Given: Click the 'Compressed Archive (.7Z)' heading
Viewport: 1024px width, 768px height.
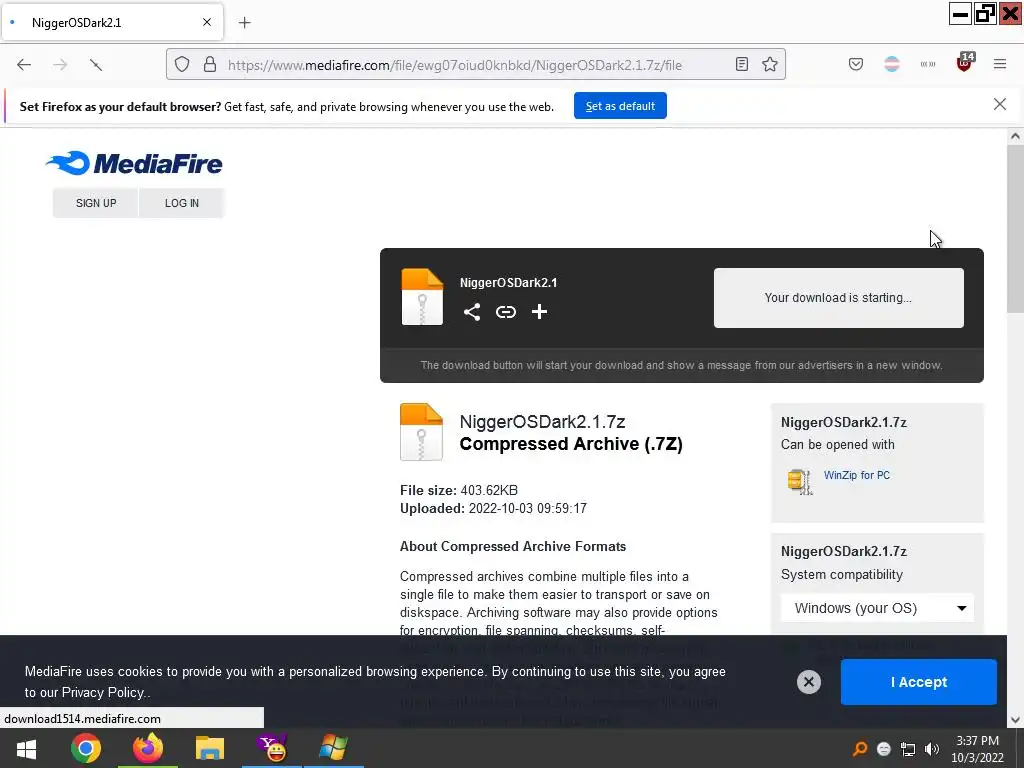Looking at the screenshot, I should (571, 444).
